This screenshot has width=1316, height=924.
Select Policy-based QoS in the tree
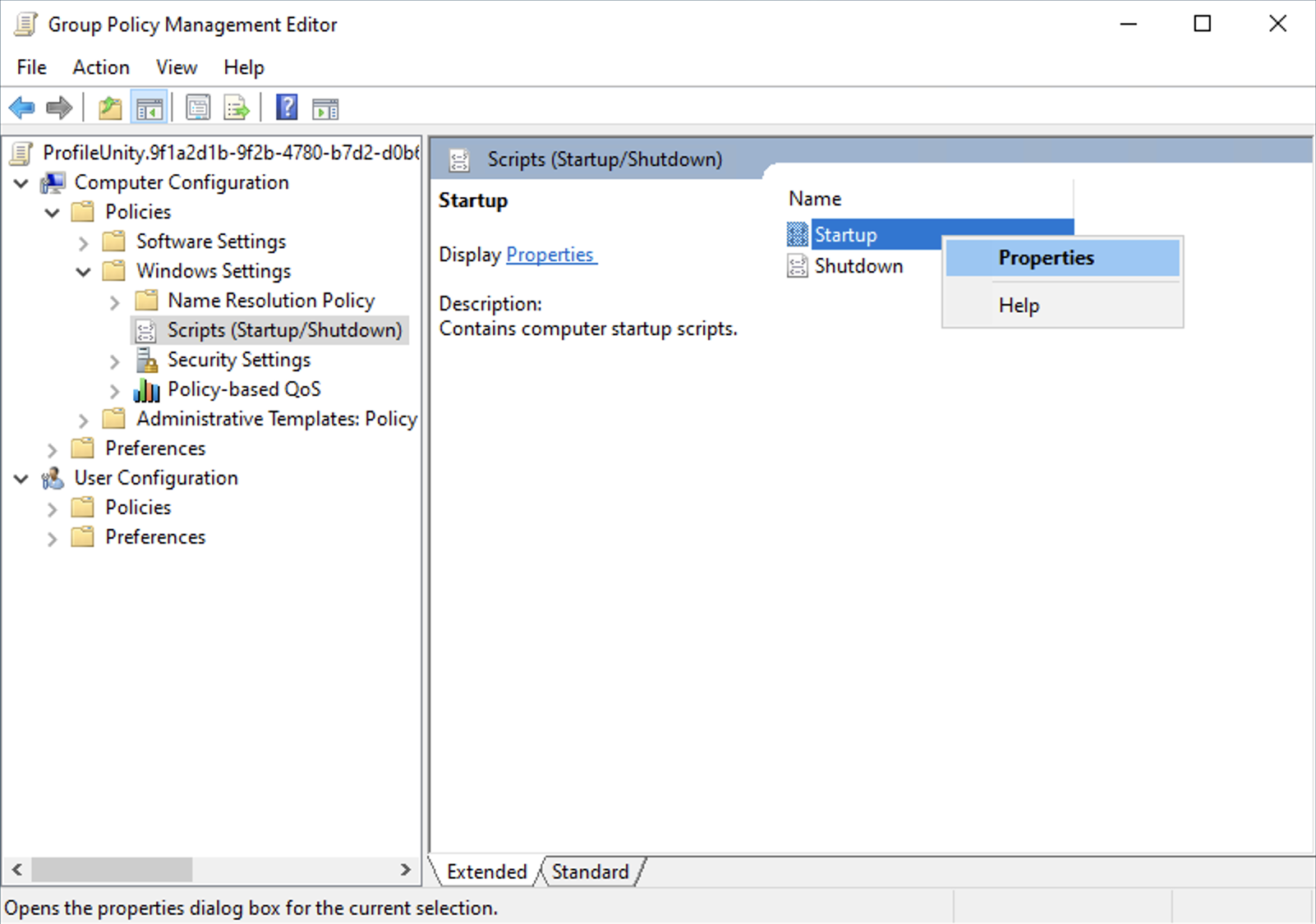243,389
